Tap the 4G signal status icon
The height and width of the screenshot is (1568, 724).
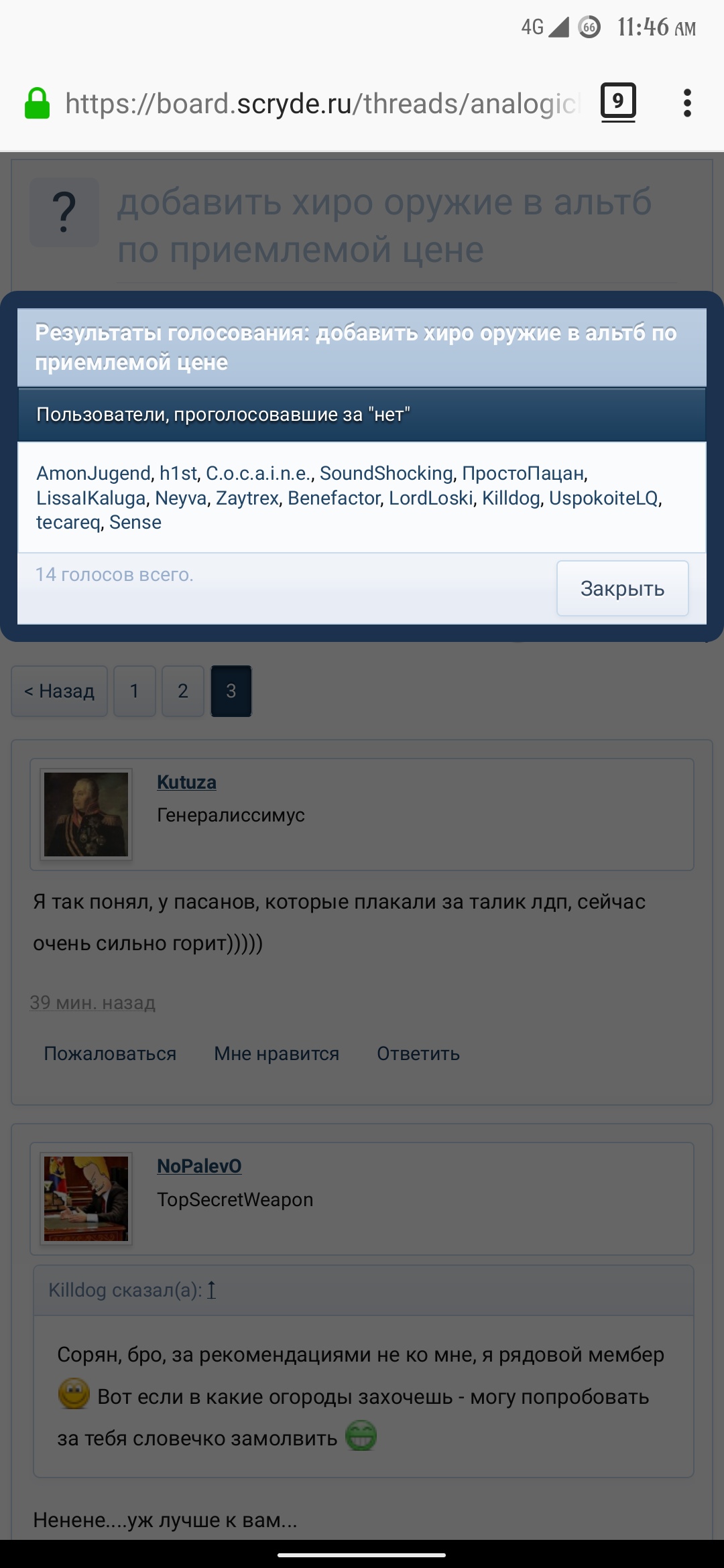pyautogui.click(x=544, y=27)
